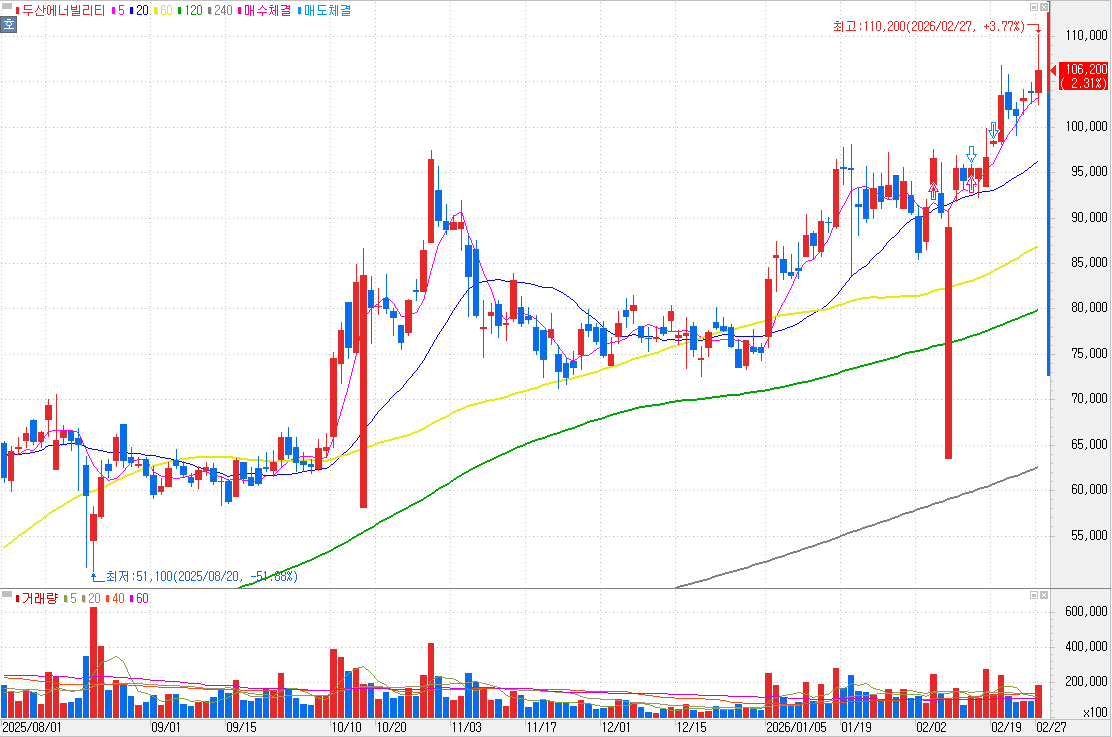
Task: Click the 거래량 volume indicator label
Action: pyautogui.click(x=38, y=598)
